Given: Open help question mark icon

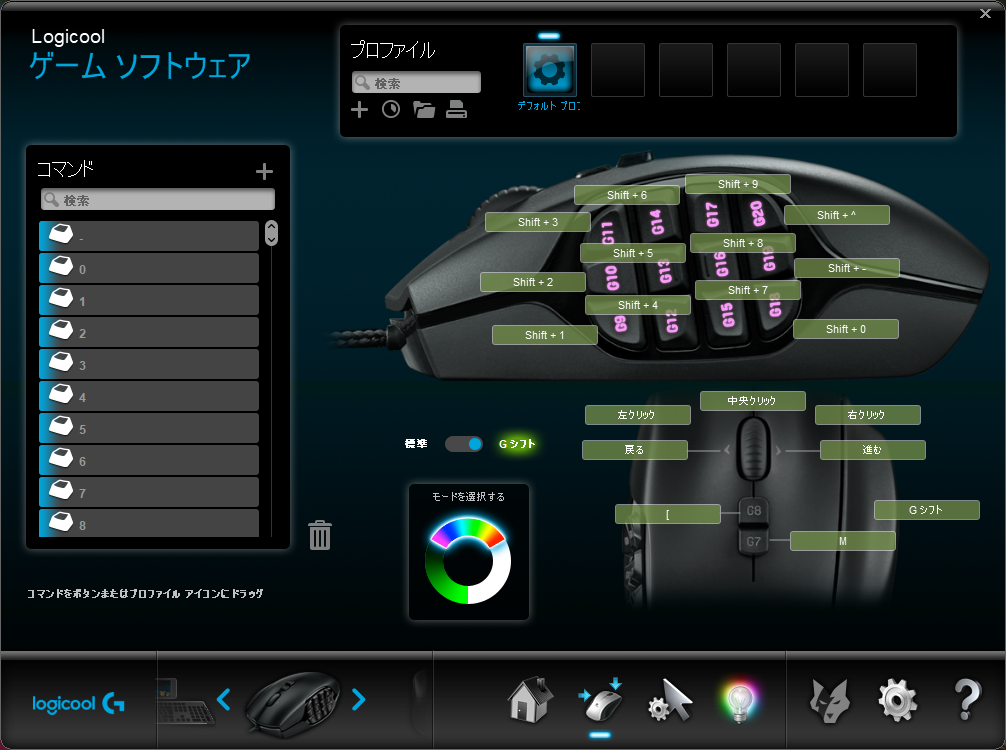Looking at the screenshot, I should [967, 700].
